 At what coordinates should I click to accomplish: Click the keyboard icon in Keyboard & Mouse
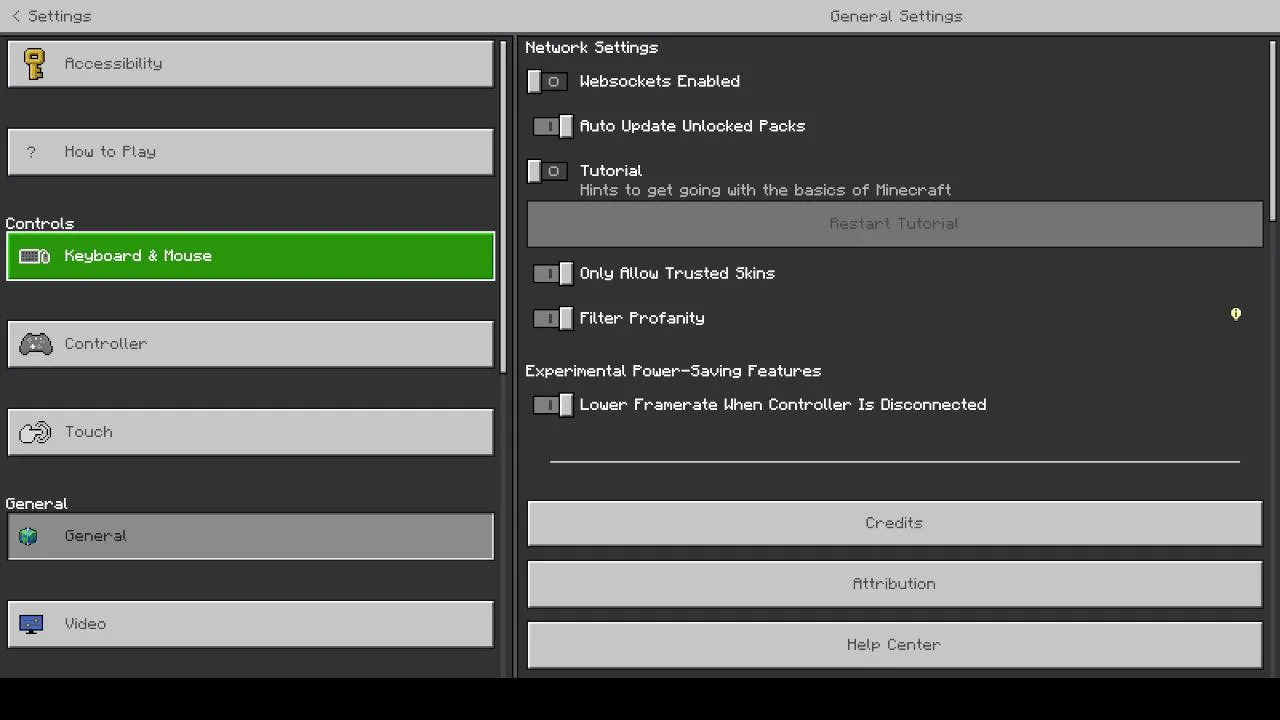[x=35, y=256]
